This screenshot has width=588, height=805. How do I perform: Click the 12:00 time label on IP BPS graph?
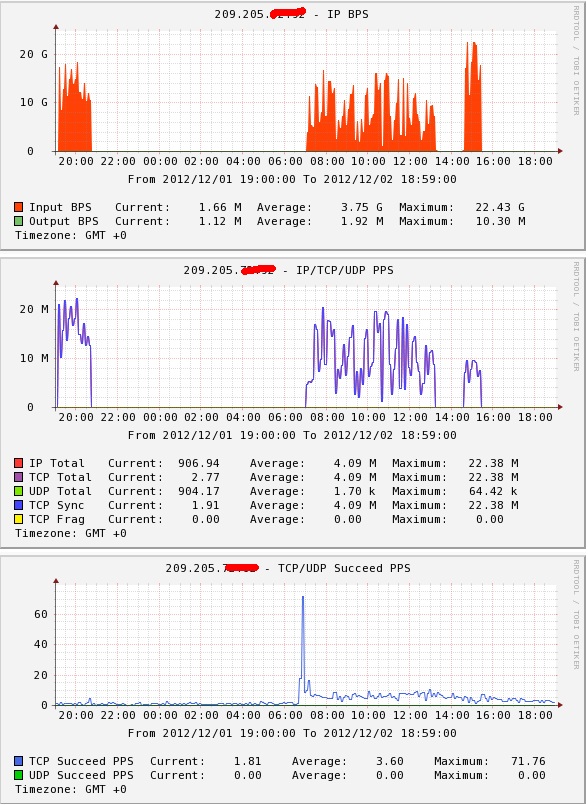[410, 161]
